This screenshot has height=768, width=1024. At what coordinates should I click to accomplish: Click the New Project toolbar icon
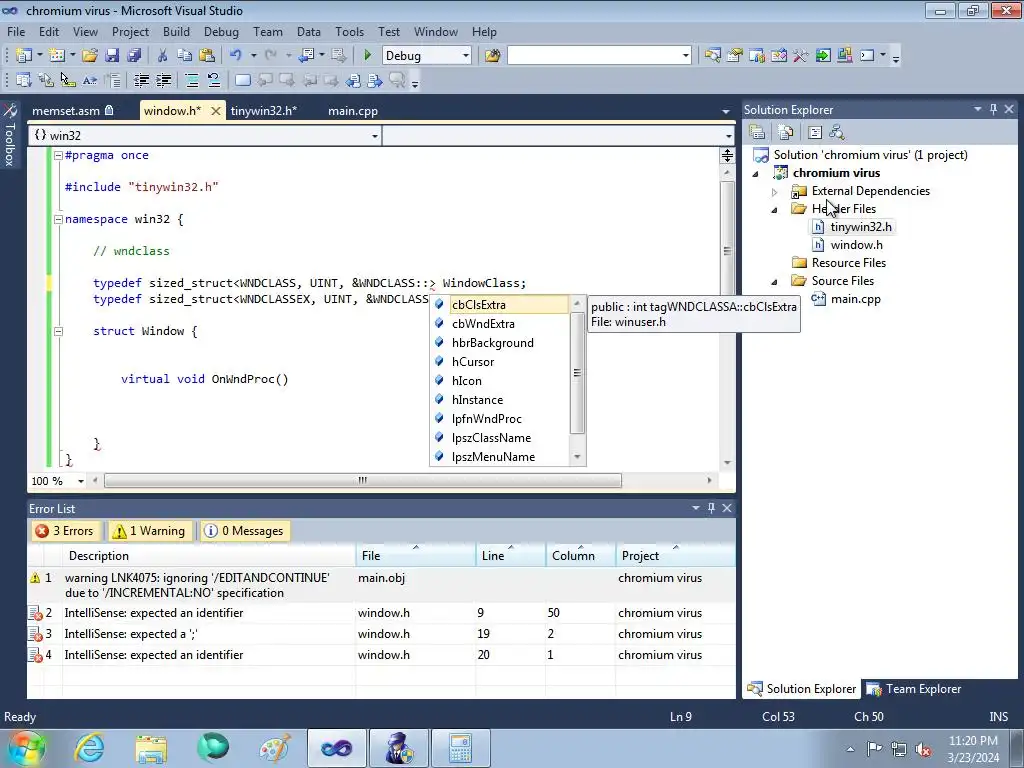[x=24, y=56]
